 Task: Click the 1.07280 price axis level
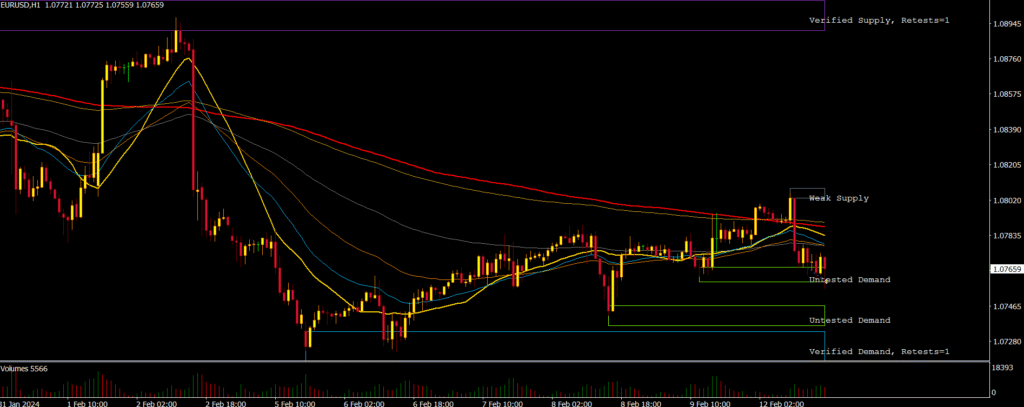tap(1004, 342)
